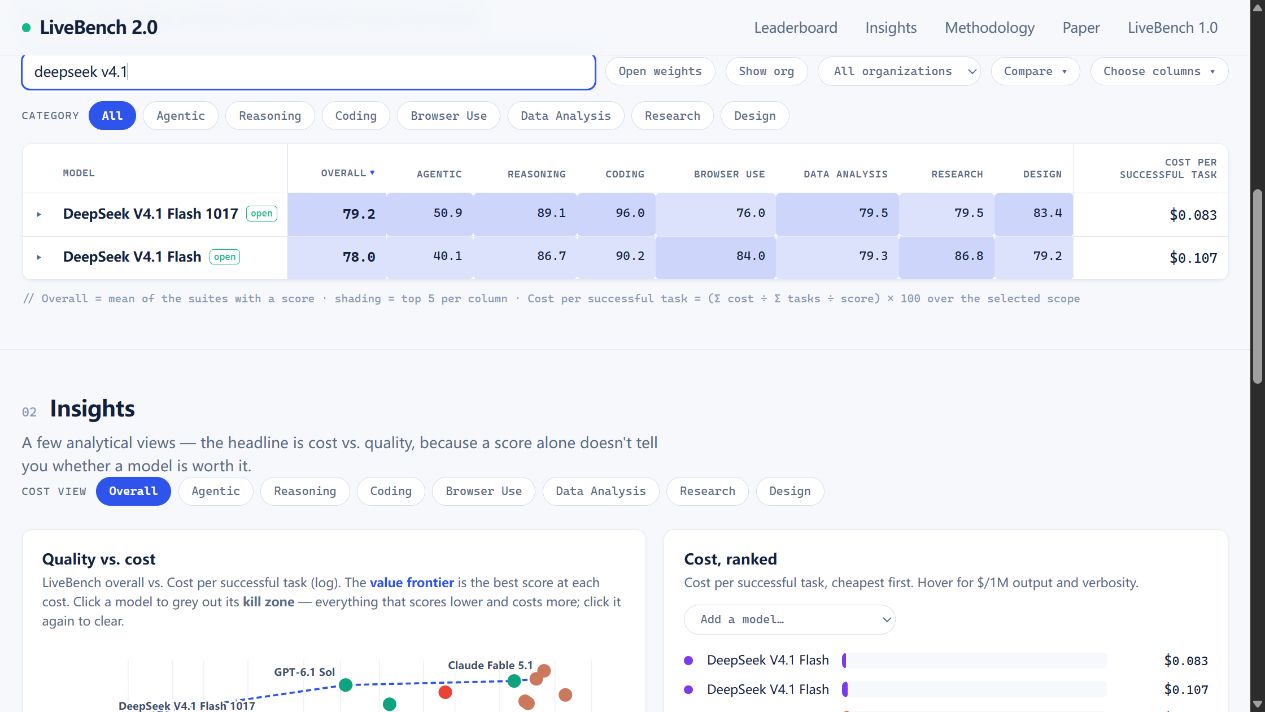Open the Add a model dropdown
Viewport: 1265px width, 712px height.
tap(790, 619)
